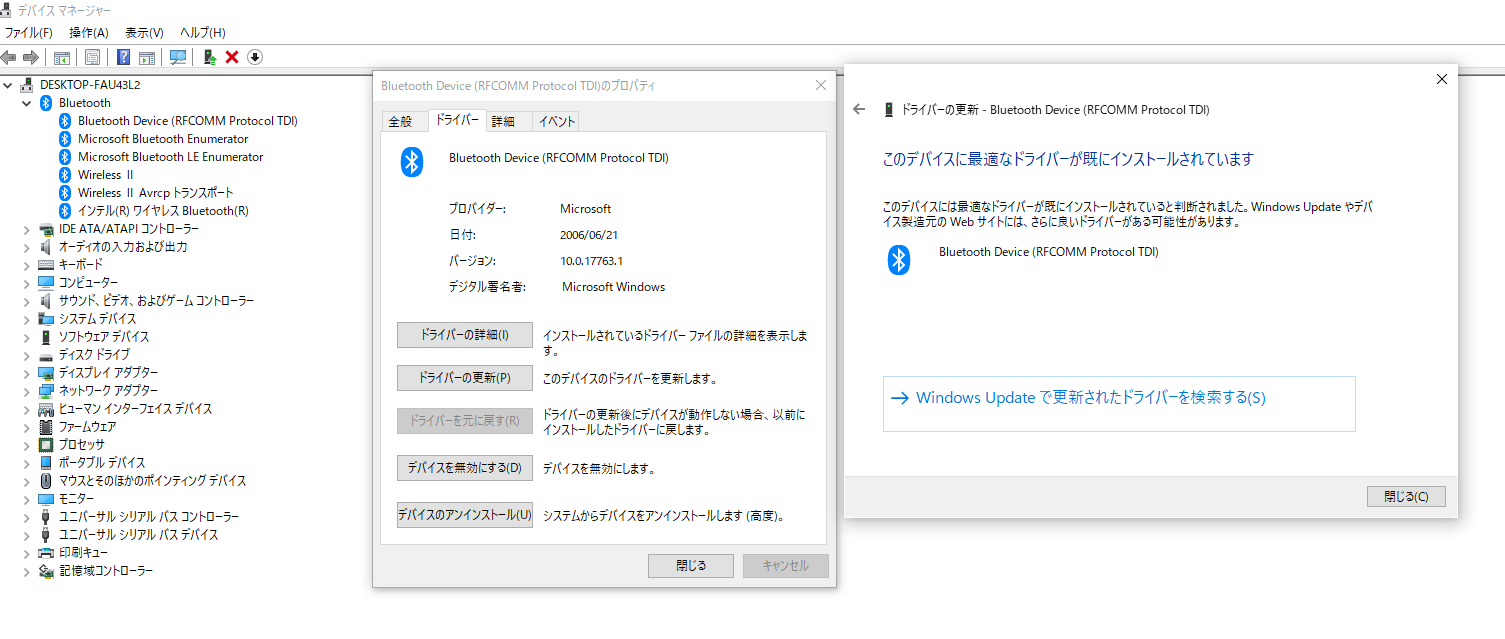
Task: Select the ドライバー tab
Action: tap(457, 120)
